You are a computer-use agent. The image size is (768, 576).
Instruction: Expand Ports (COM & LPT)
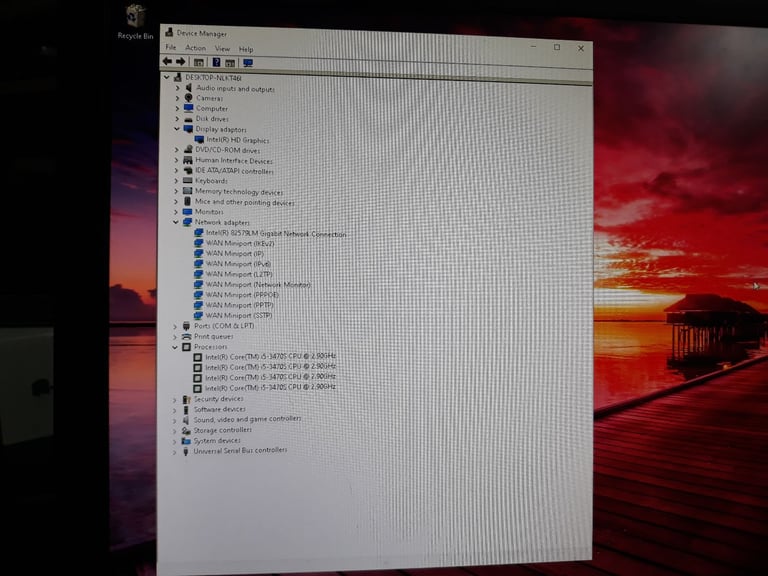pyautogui.click(x=175, y=326)
